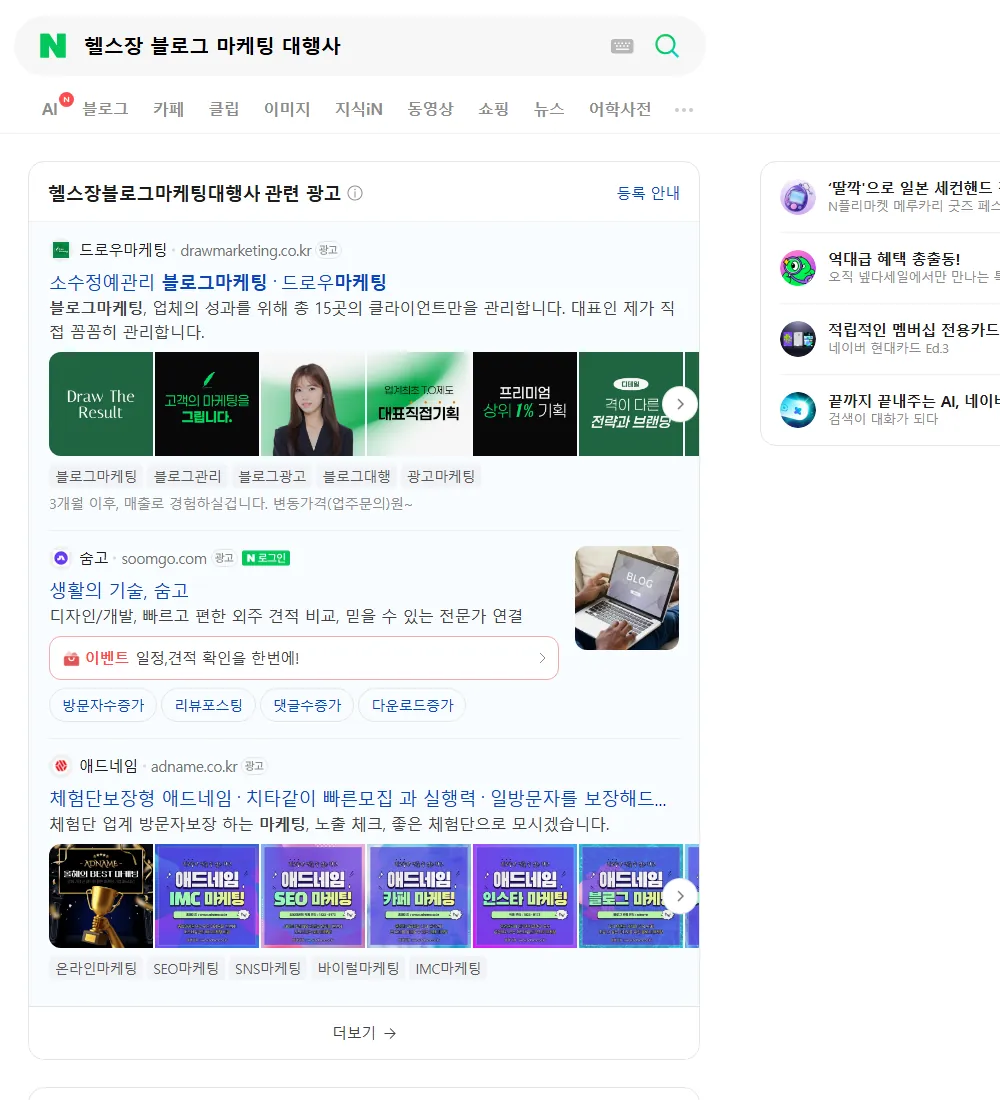Switch to the 블로그 tab
This screenshot has height=1100, width=1000.
coord(105,109)
